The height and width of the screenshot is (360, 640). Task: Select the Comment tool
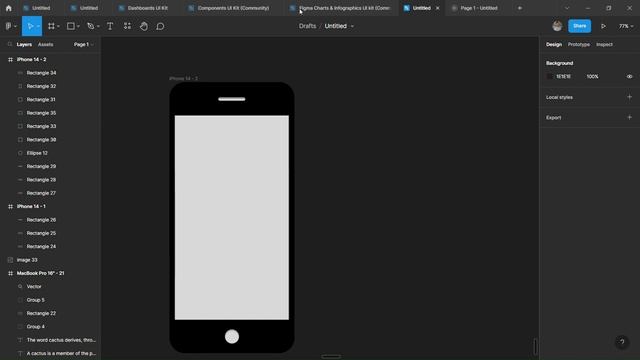pos(160,26)
